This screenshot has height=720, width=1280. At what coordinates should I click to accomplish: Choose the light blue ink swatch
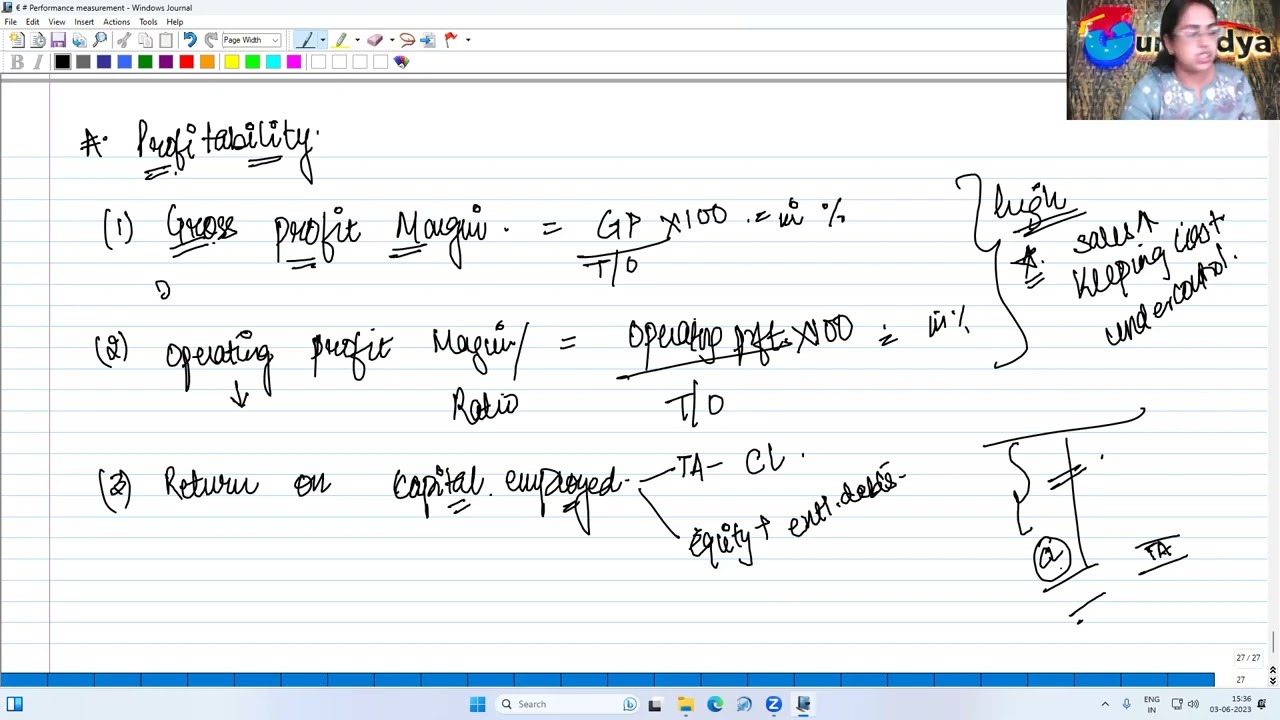(x=124, y=62)
